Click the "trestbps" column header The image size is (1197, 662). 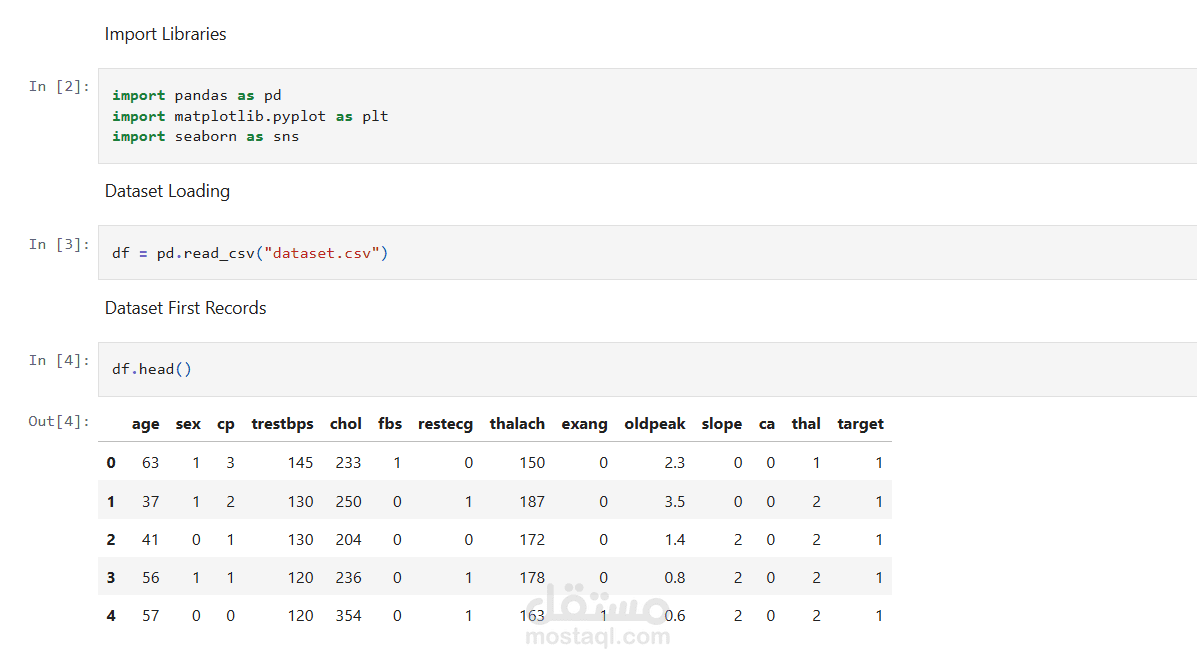click(282, 424)
